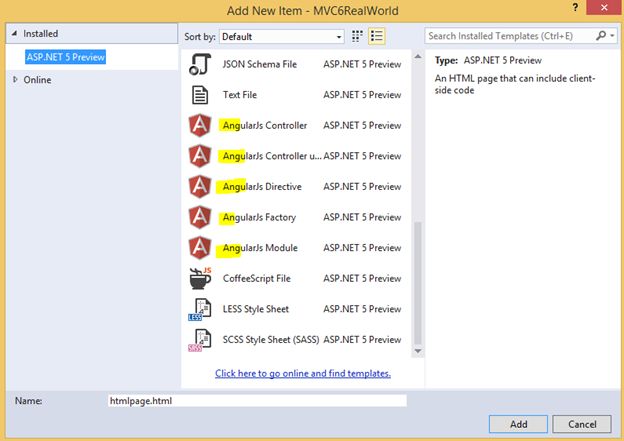The height and width of the screenshot is (441, 624).
Task: Pick the AngularJs Controller icon
Action: pos(200,125)
